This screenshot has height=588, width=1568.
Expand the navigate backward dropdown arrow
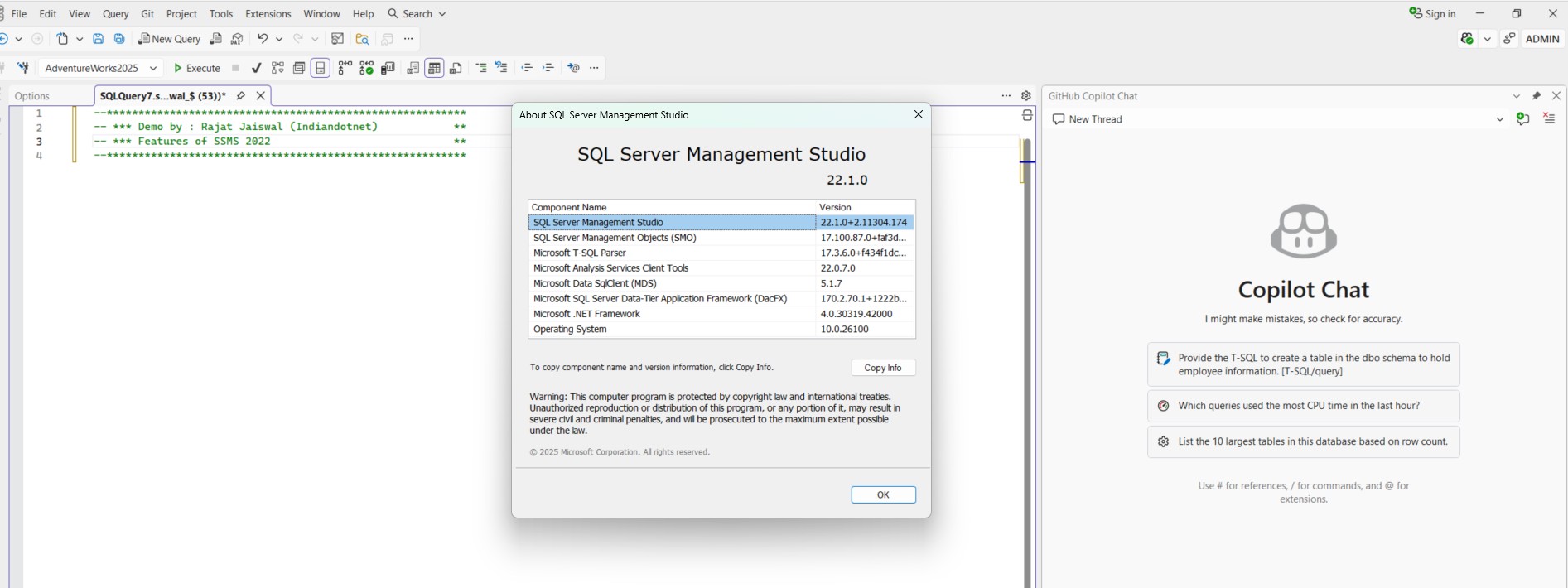point(19,39)
